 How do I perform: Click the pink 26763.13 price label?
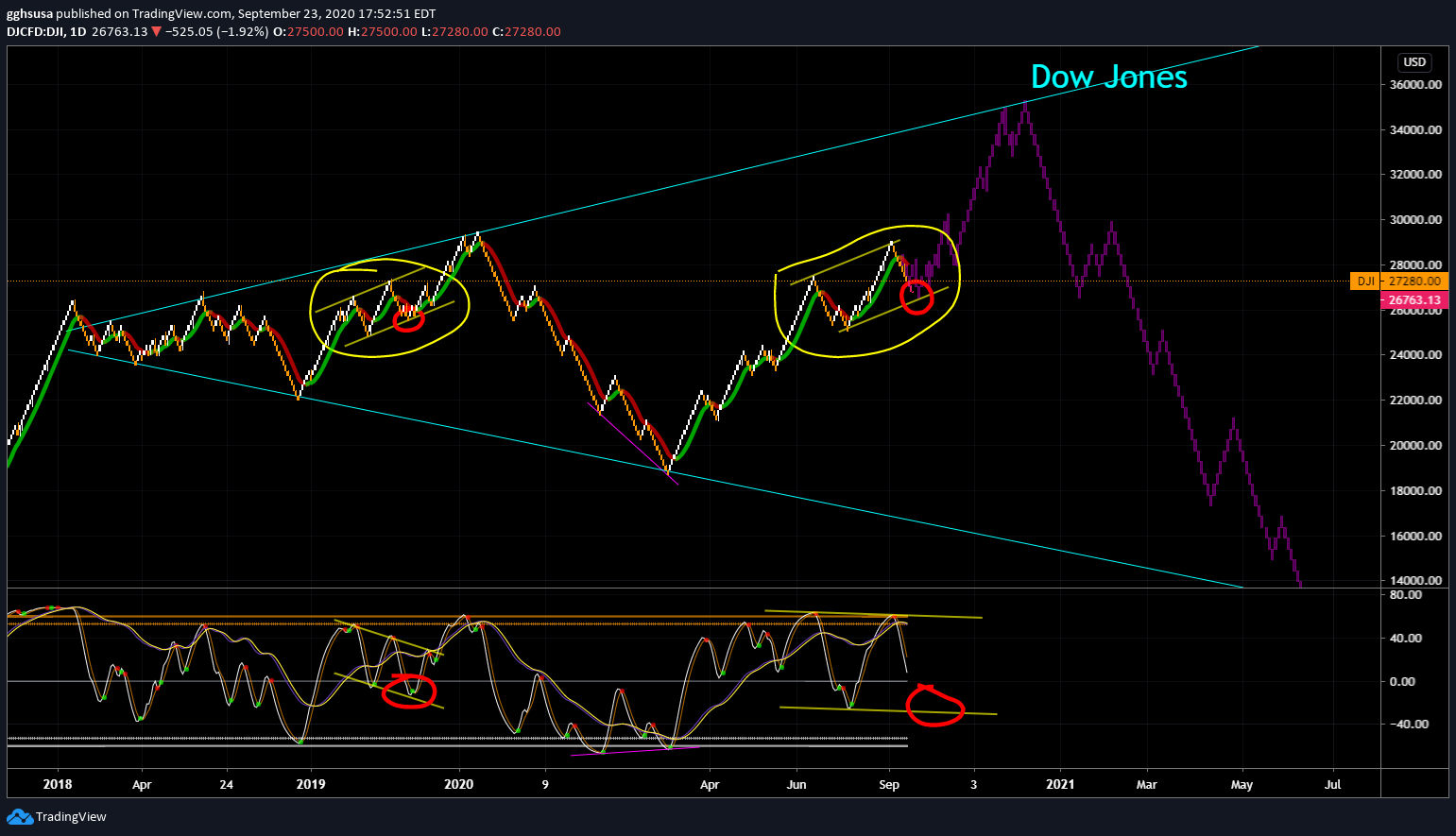coord(1414,300)
